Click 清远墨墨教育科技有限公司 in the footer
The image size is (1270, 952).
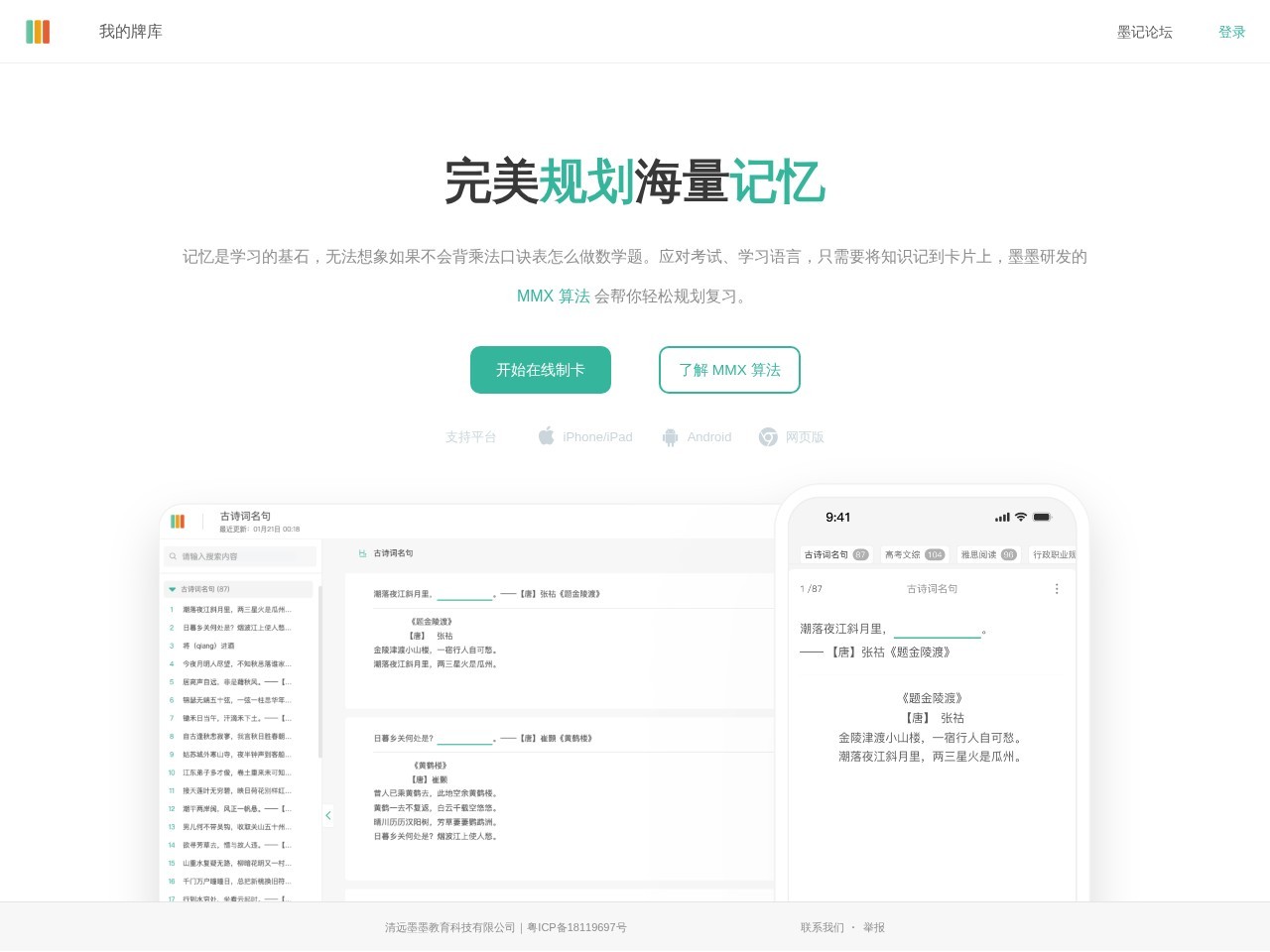tap(450, 927)
